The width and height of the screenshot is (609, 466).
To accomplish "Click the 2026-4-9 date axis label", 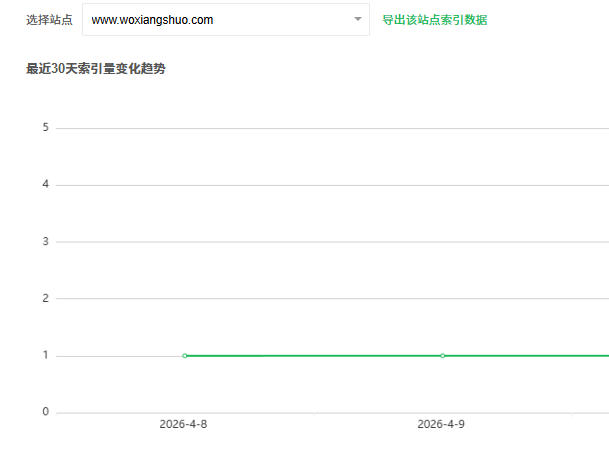I will point(441,424).
